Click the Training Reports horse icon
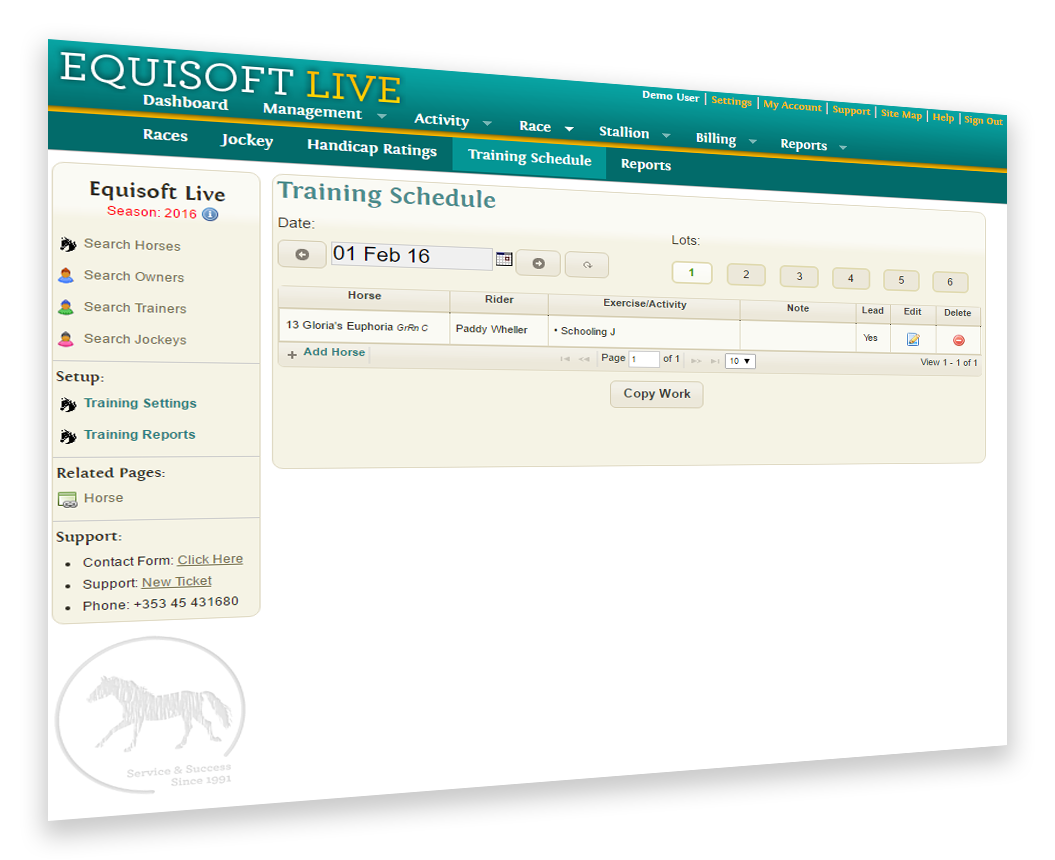 pos(68,436)
